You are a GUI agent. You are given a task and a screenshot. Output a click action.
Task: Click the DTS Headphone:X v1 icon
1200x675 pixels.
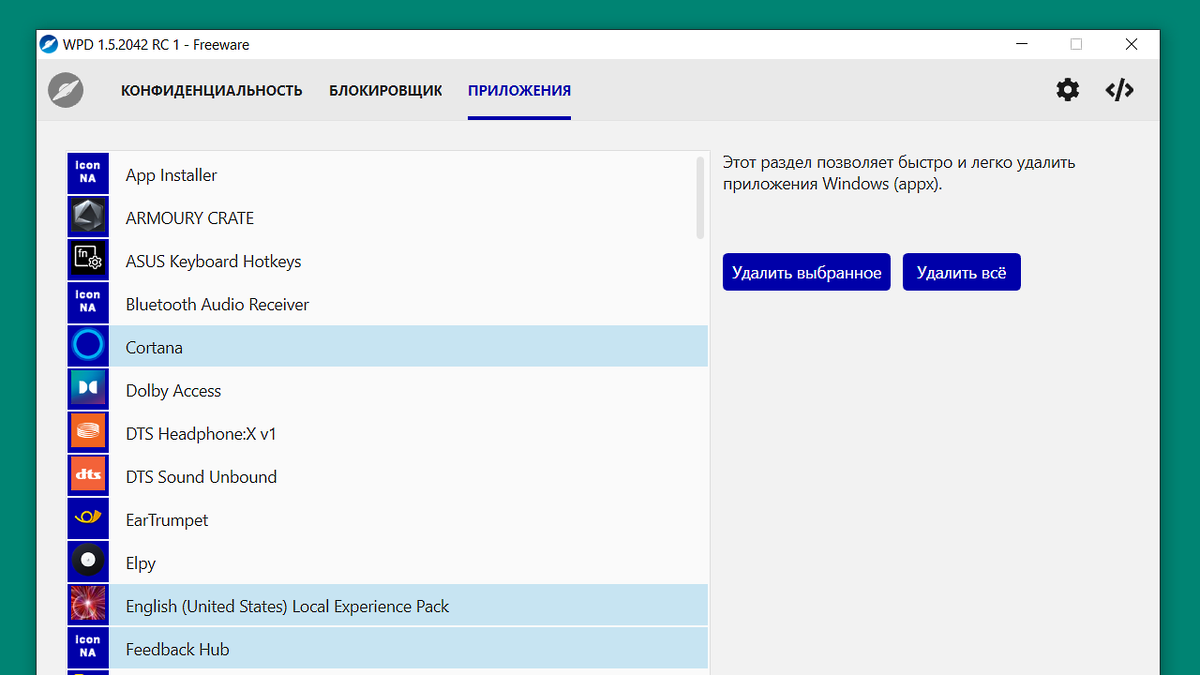(x=88, y=433)
